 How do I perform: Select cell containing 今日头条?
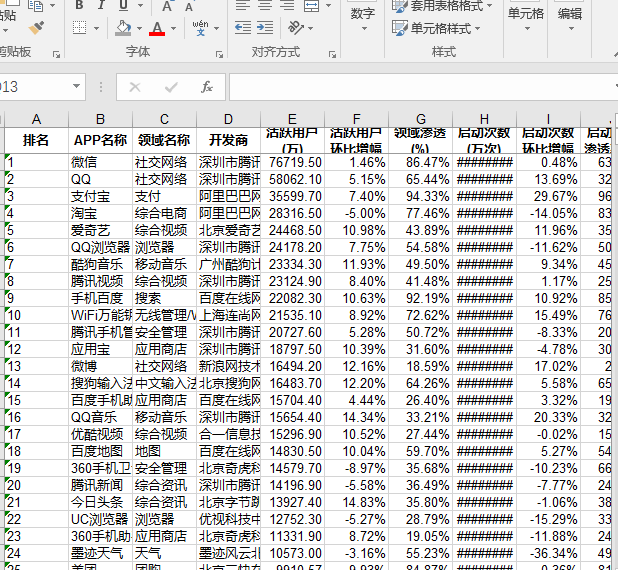[x=101, y=502]
